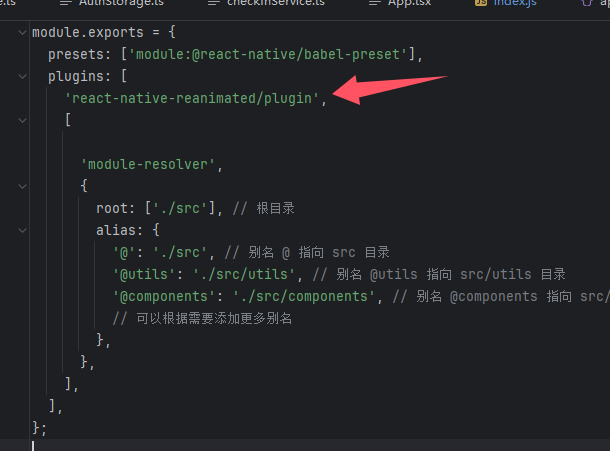Screen dimensions: 610x451
Task: Click the file icon on App.tsx tab
Action: pos(375,3)
